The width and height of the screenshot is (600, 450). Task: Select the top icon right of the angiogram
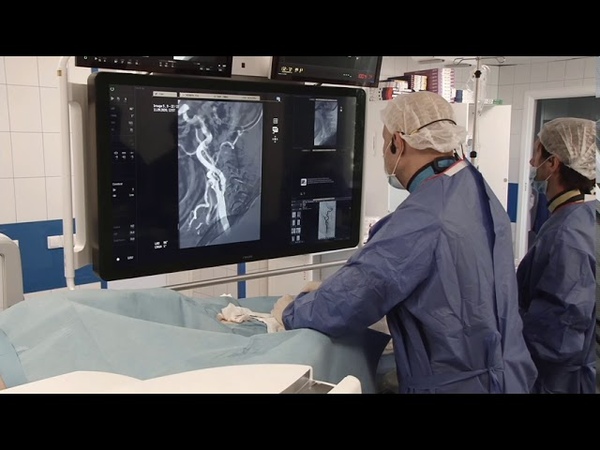[274, 121]
